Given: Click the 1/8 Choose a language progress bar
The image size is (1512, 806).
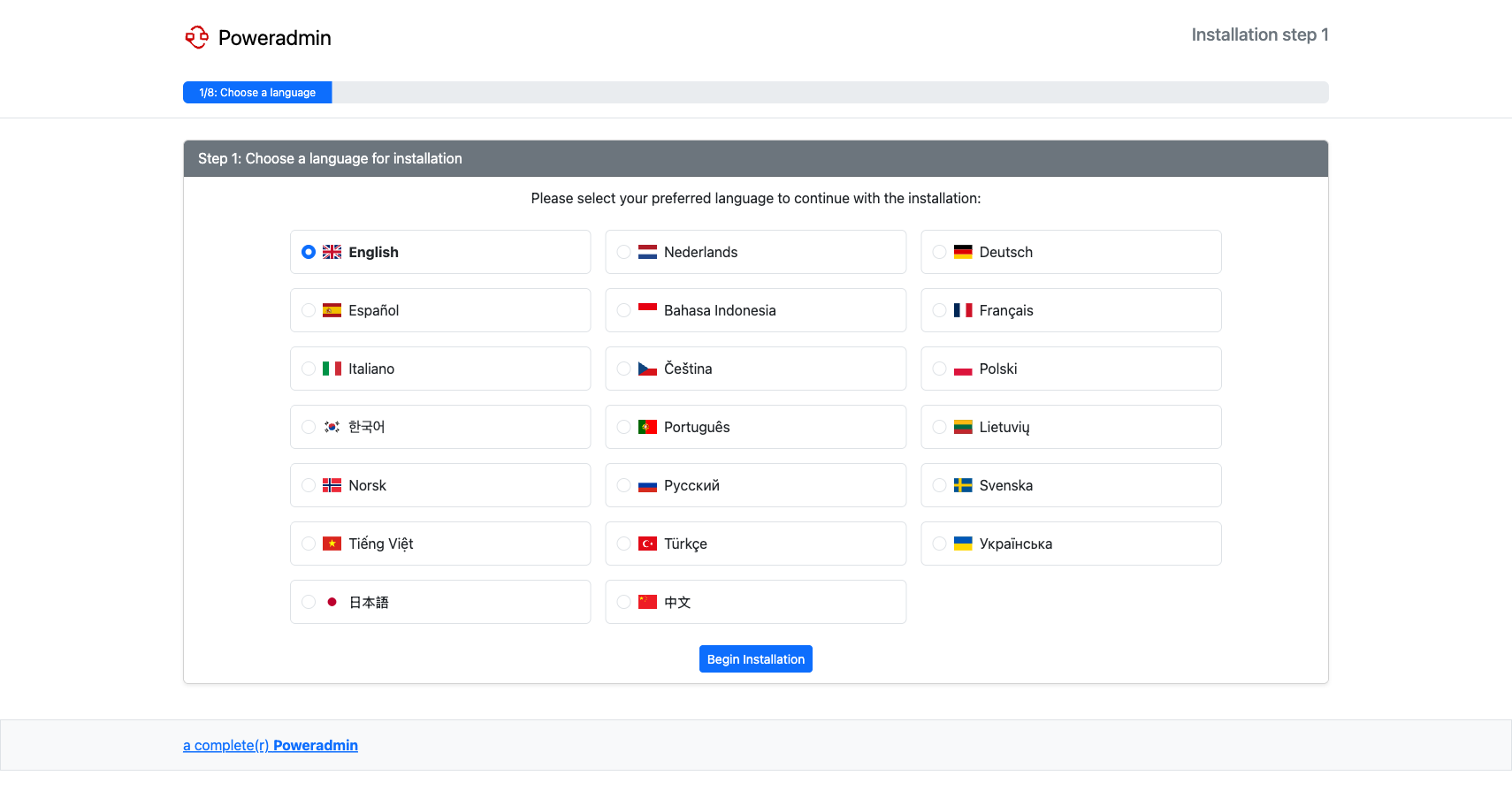Looking at the screenshot, I should [x=257, y=93].
